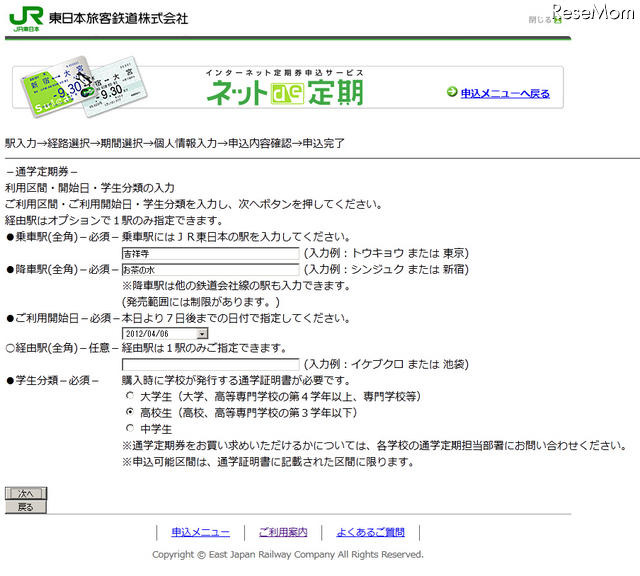Open the 申込メニュー footer link

click(200, 532)
